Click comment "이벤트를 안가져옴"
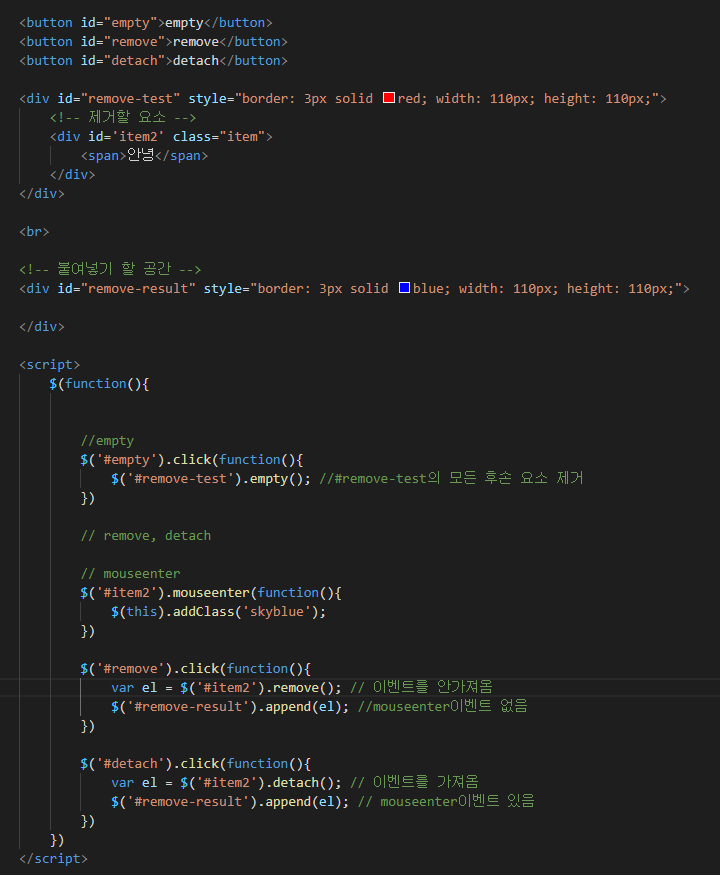 coord(433,687)
